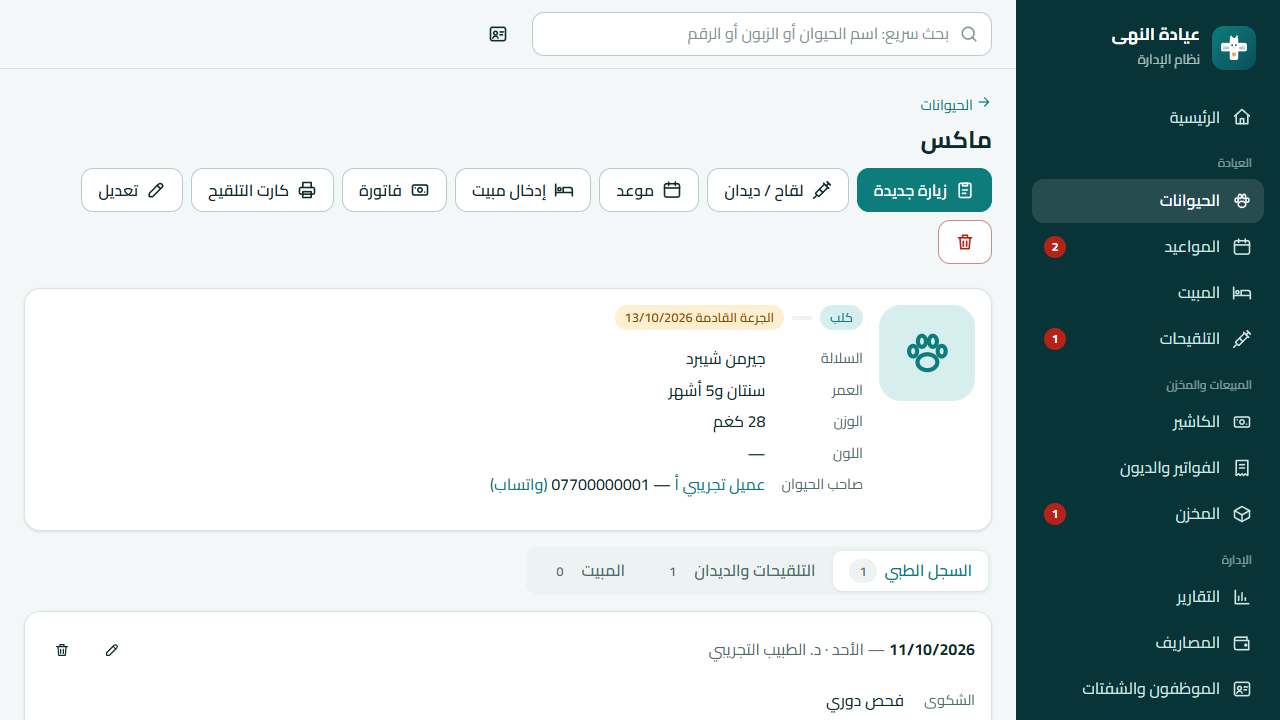Delete the 11/10/2026 visit record trash icon

coord(62,650)
